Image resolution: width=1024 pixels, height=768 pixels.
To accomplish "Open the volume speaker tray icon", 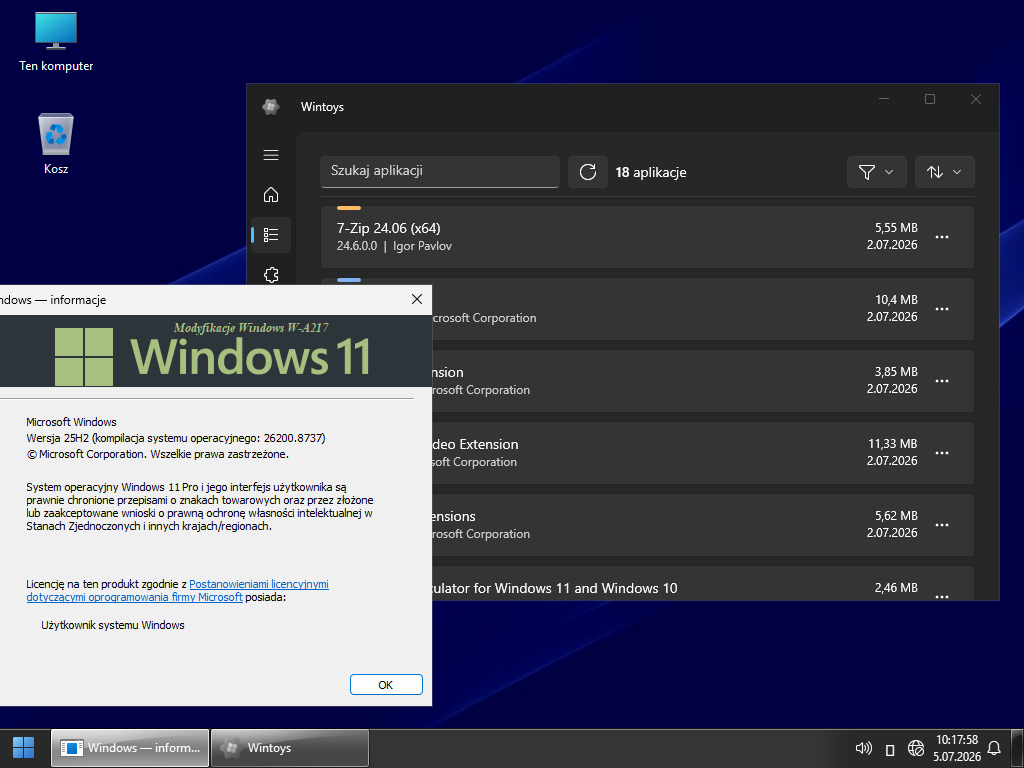I will point(863,748).
